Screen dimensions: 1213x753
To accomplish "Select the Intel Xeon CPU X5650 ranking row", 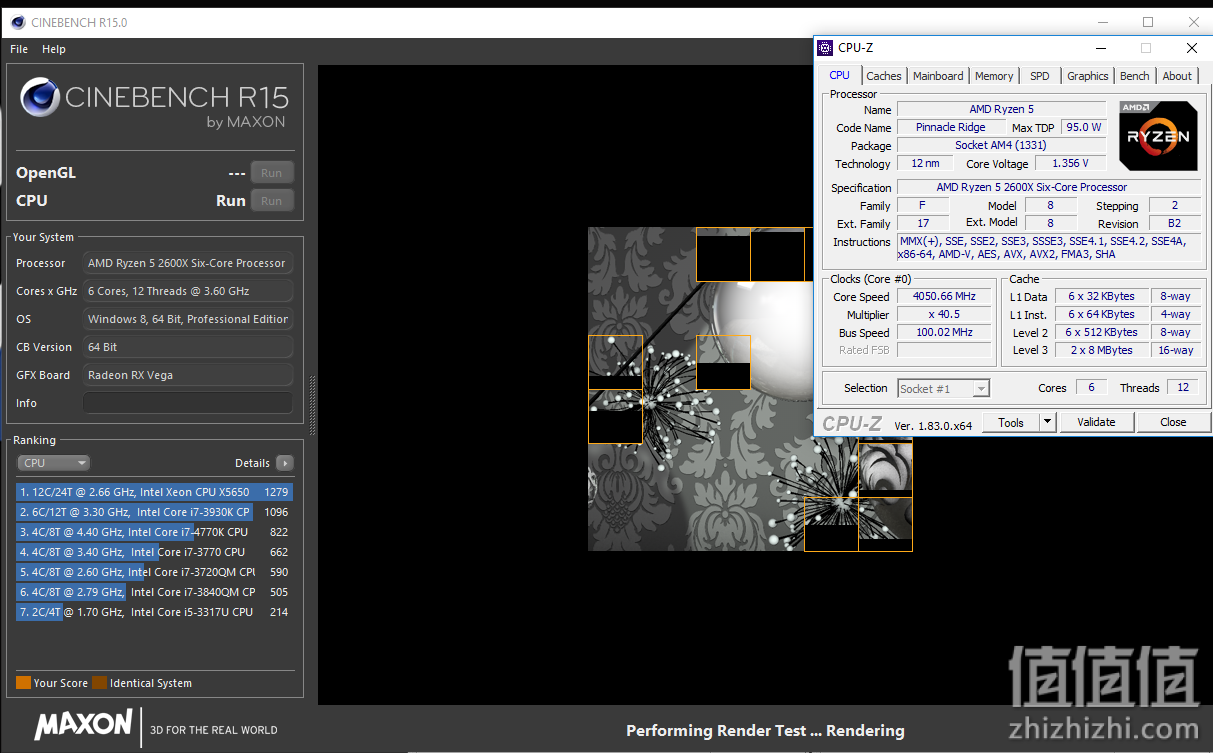I will click(154, 492).
